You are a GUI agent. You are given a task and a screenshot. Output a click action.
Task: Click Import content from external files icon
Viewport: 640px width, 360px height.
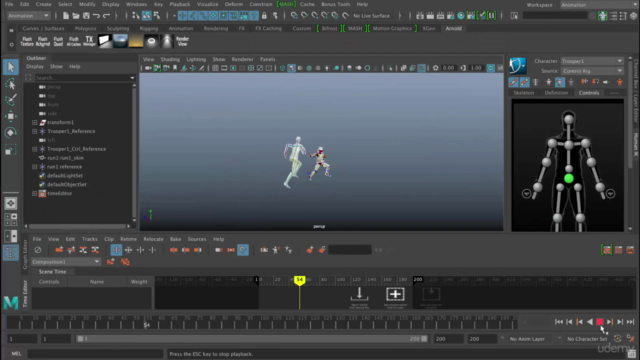[359, 297]
